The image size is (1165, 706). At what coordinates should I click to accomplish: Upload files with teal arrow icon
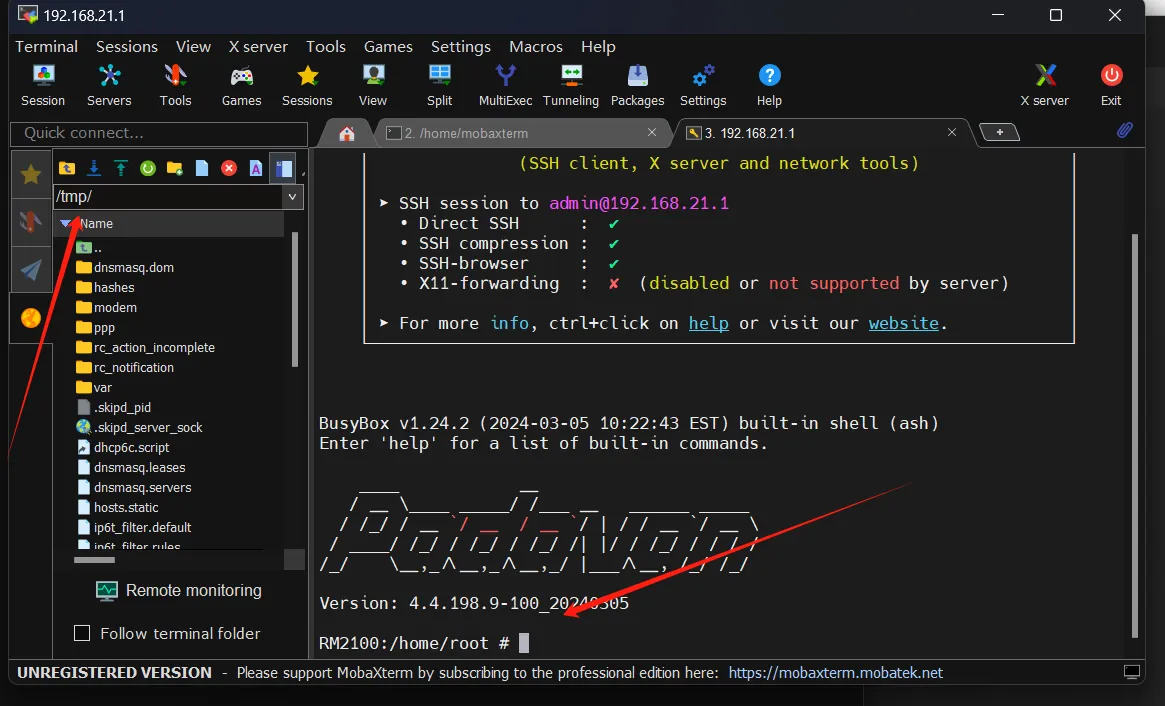point(120,168)
